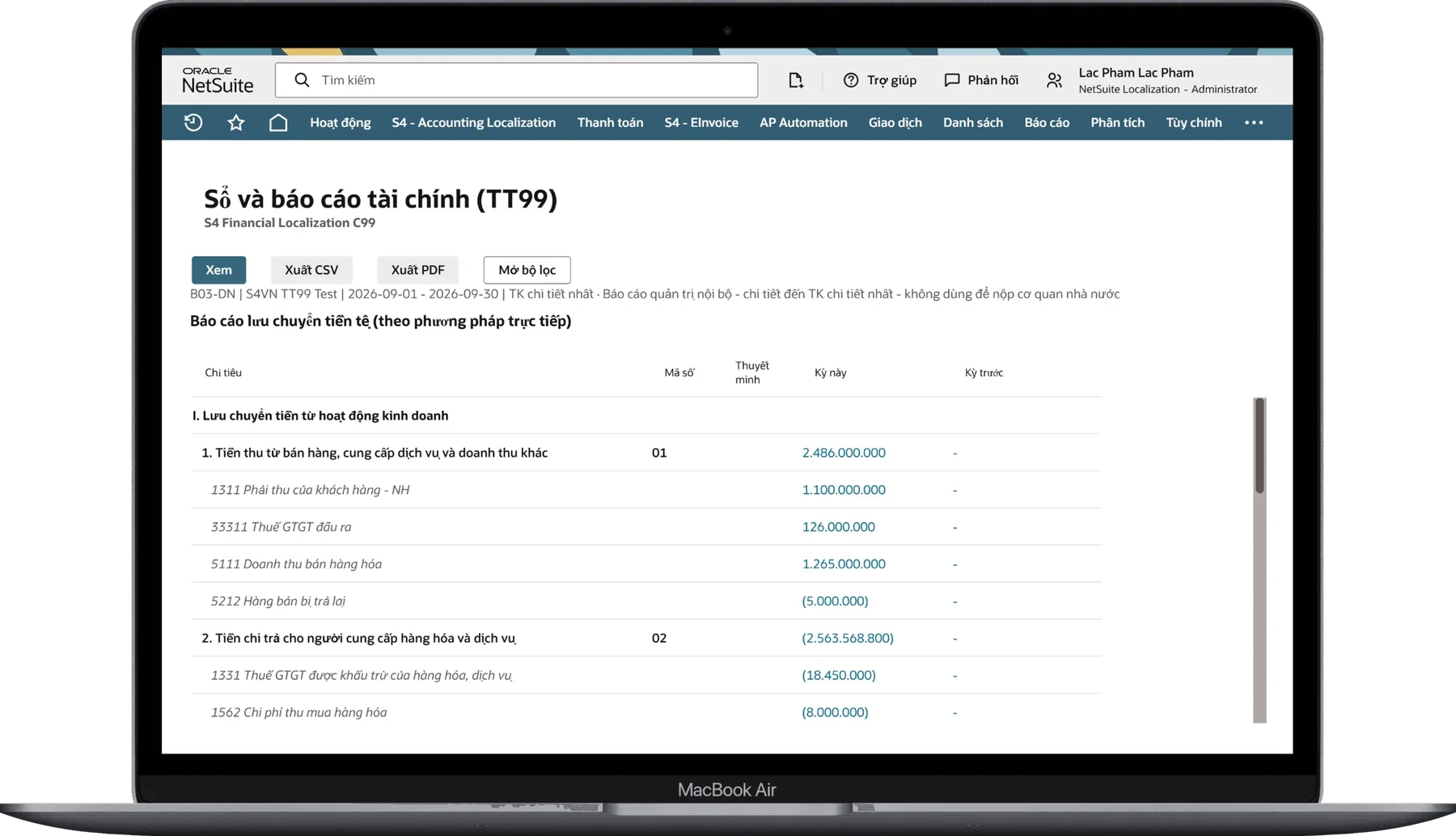
Task: Open the favorites star icon
Action: point(236,123)
